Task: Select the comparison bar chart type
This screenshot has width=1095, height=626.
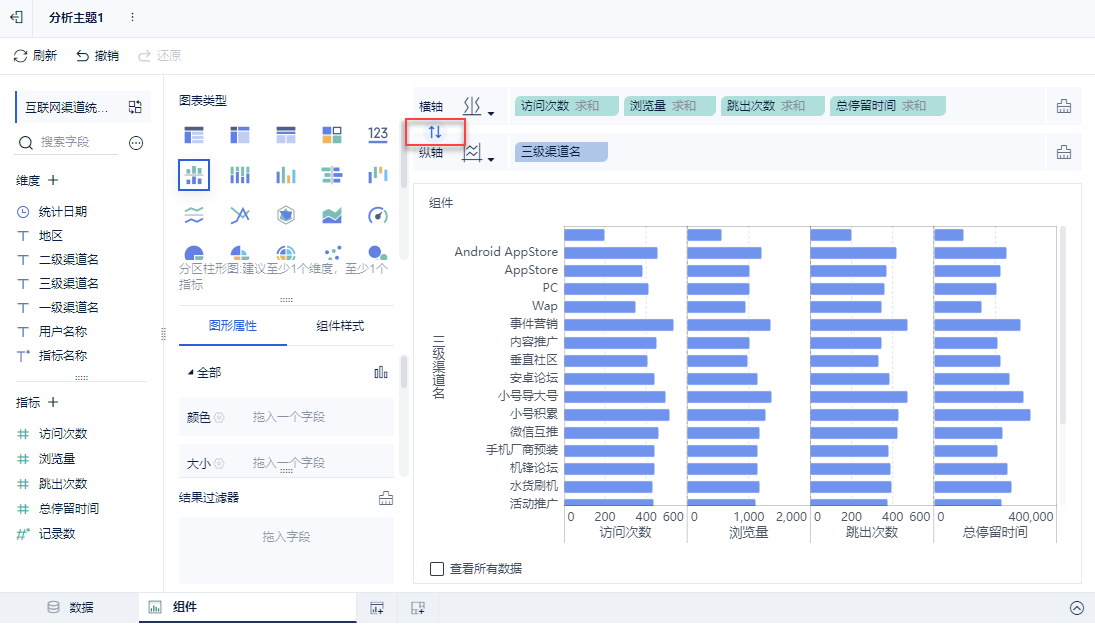Action: (x=332, y=175)
